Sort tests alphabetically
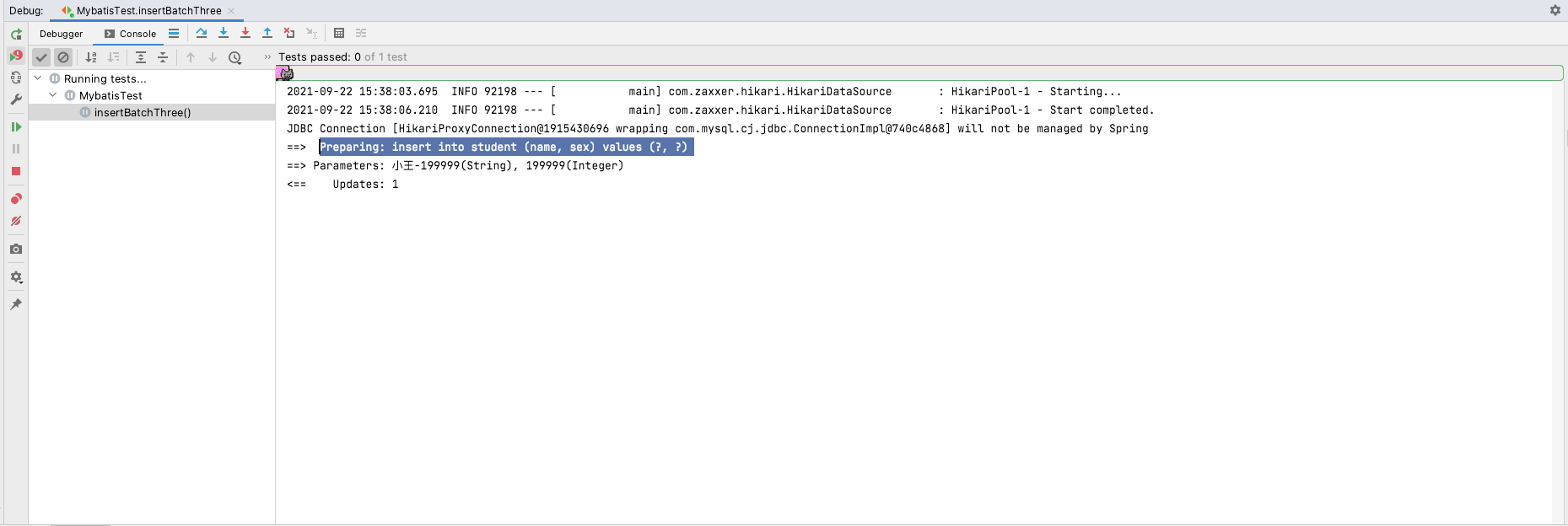The width and height of the screenshot is (1568, 526). [x=91, y=57]
